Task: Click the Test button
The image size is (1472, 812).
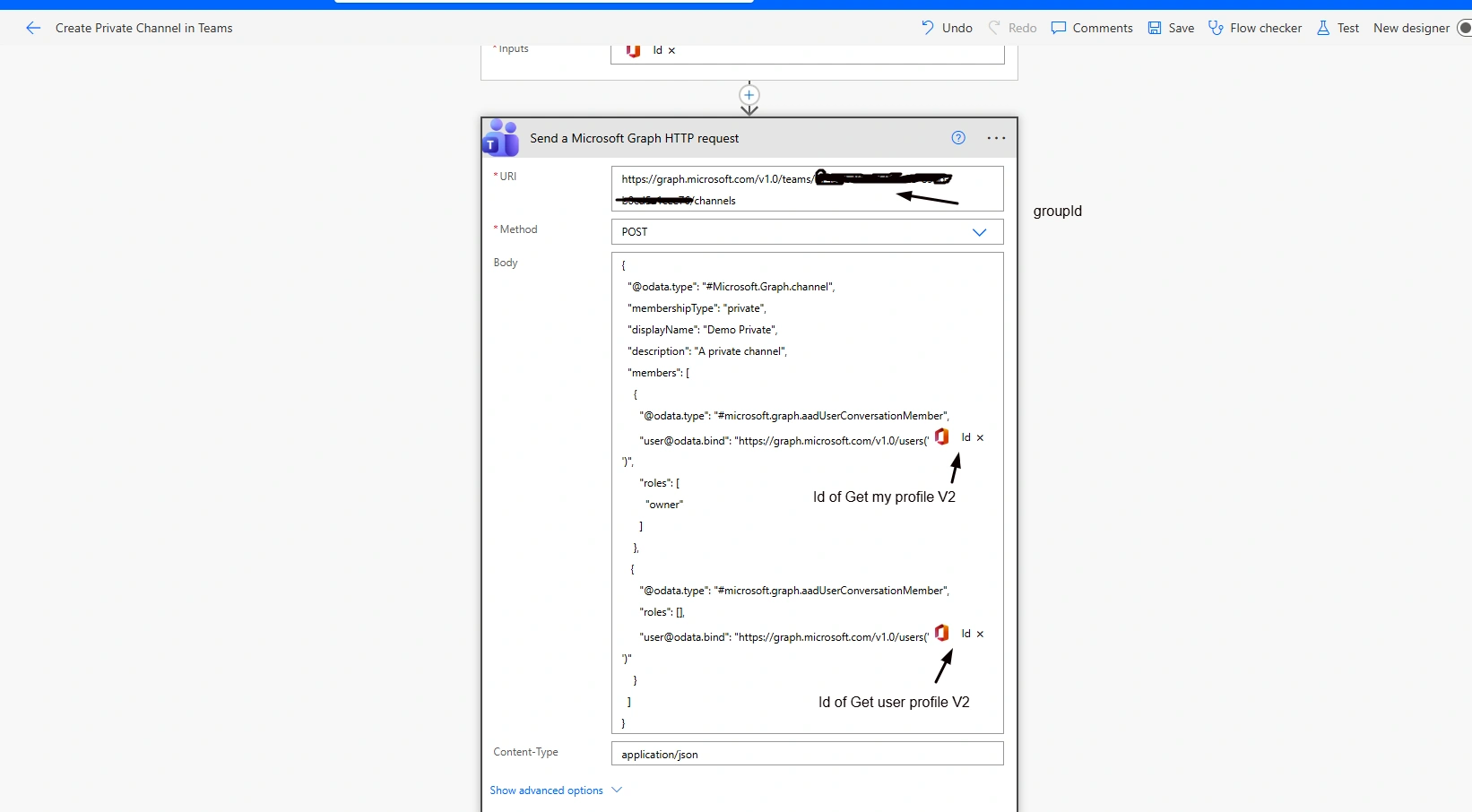Action: tap(1338, 28)
